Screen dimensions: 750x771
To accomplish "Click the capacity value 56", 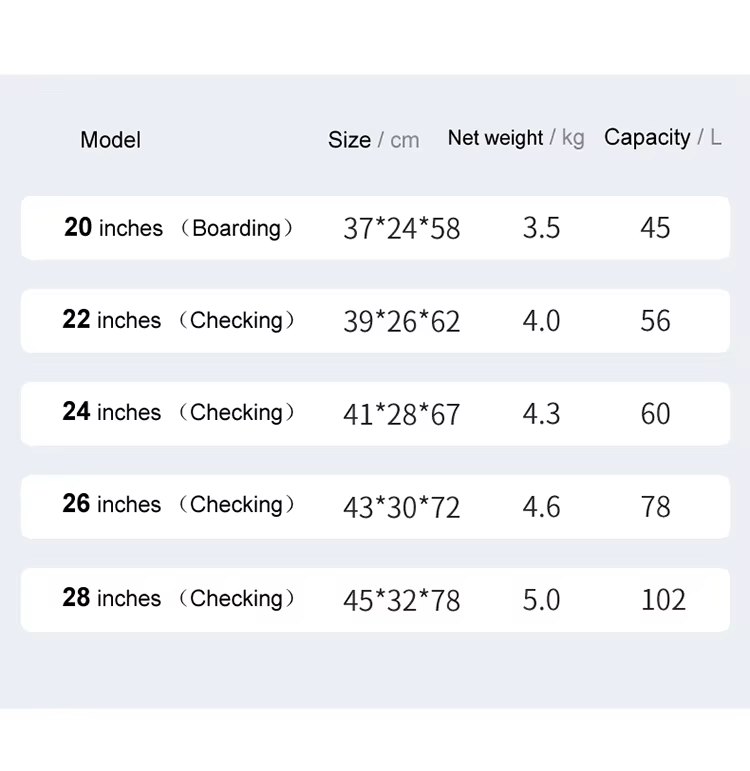I will tap(655, 321).
